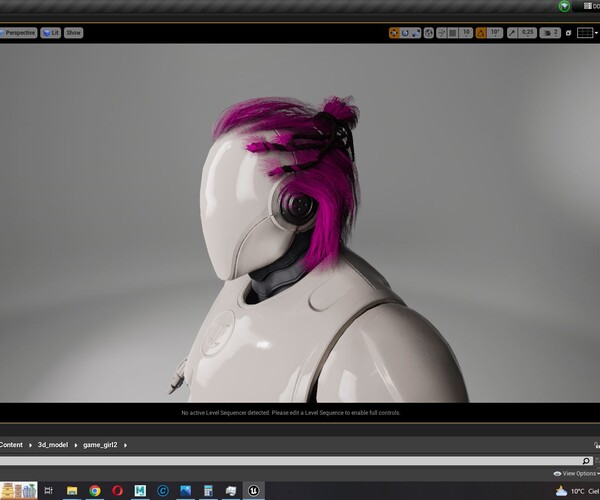Switch to the rotate gizmo mode

[x=405, y=33]
